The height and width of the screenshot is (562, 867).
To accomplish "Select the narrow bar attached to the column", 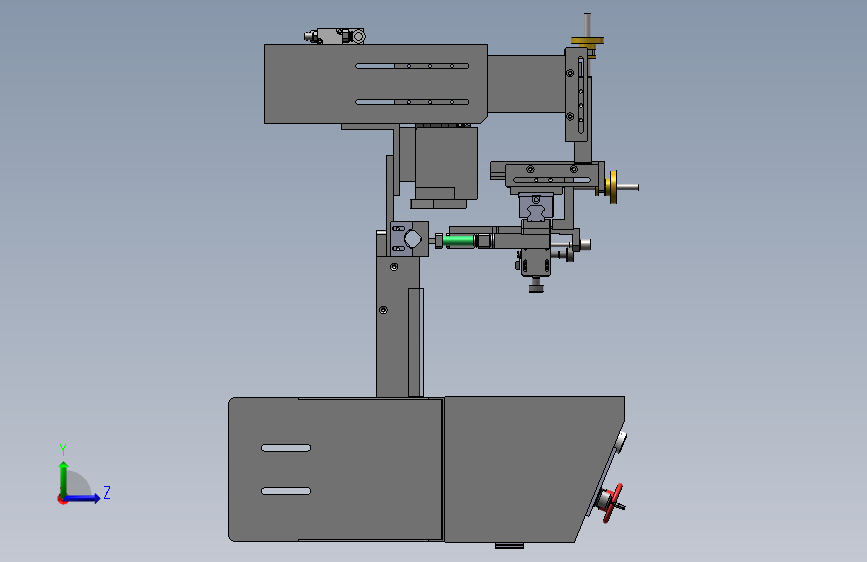I will point(416,342).
